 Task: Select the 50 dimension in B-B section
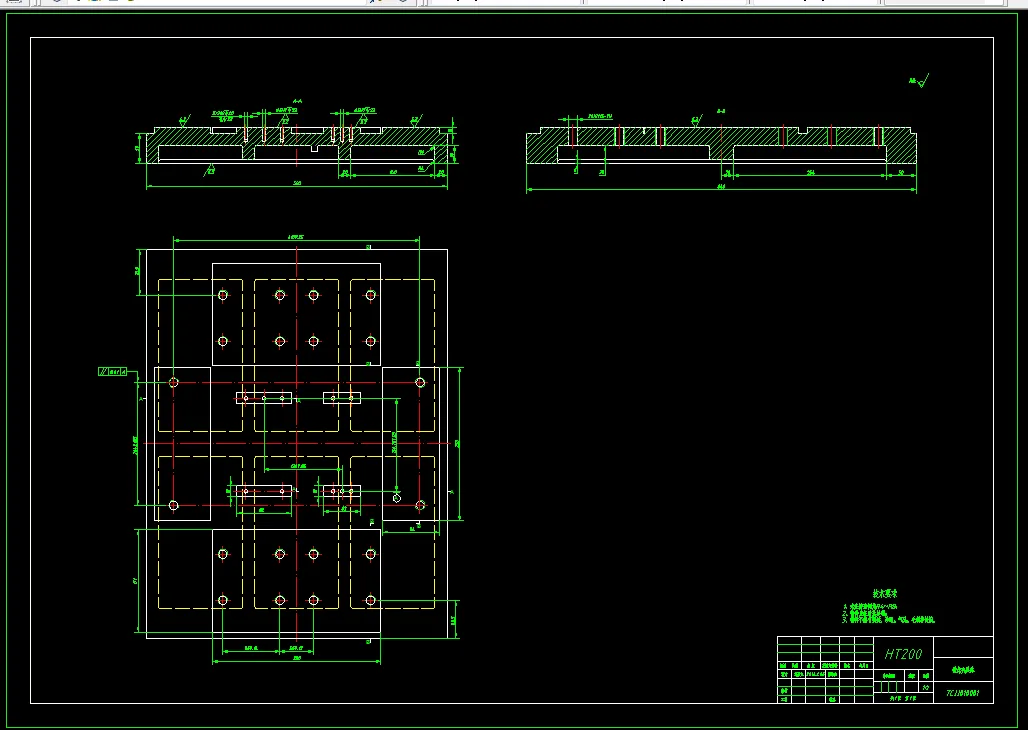(901, 172)
